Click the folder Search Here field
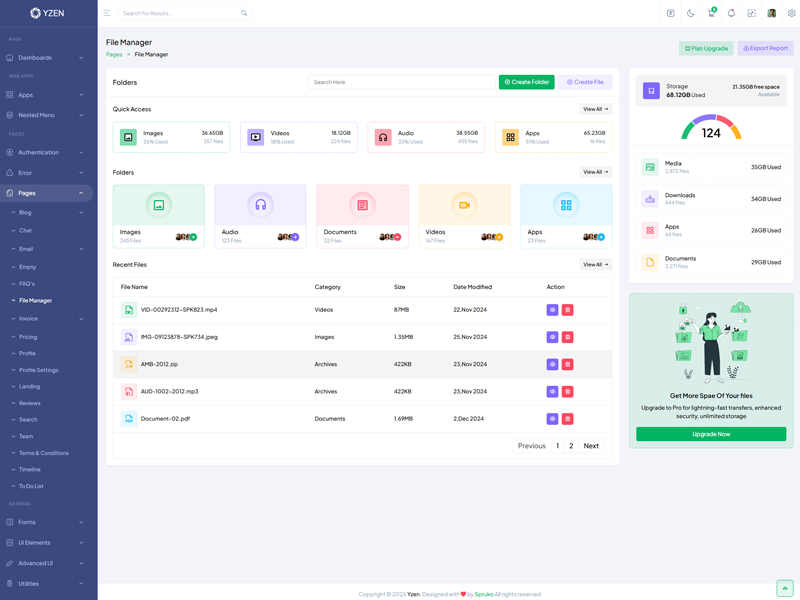This screenshot has width=800, height=600. coord(402,82)
